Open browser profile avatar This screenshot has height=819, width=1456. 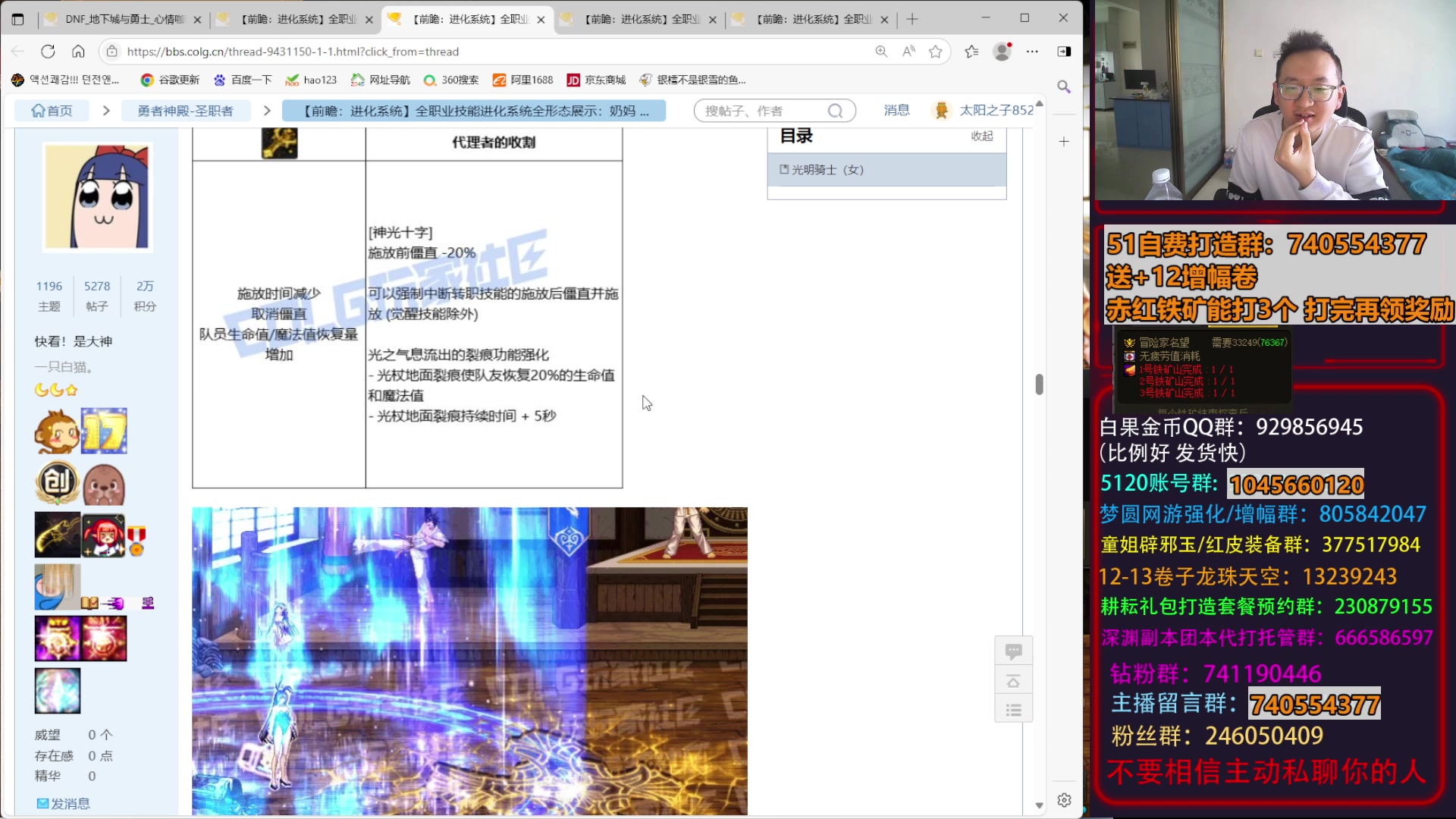[1002, 52]
